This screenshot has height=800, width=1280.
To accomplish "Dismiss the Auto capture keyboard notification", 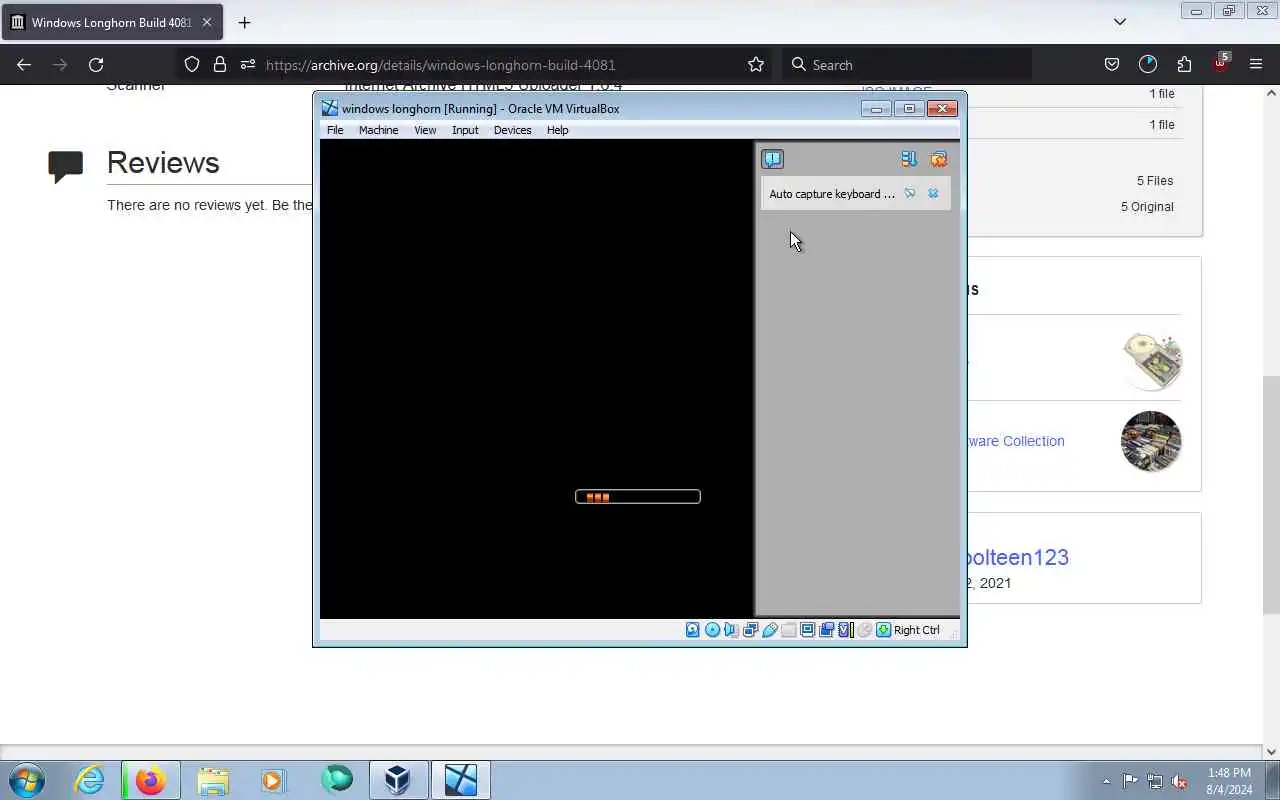I will [933, 194].
